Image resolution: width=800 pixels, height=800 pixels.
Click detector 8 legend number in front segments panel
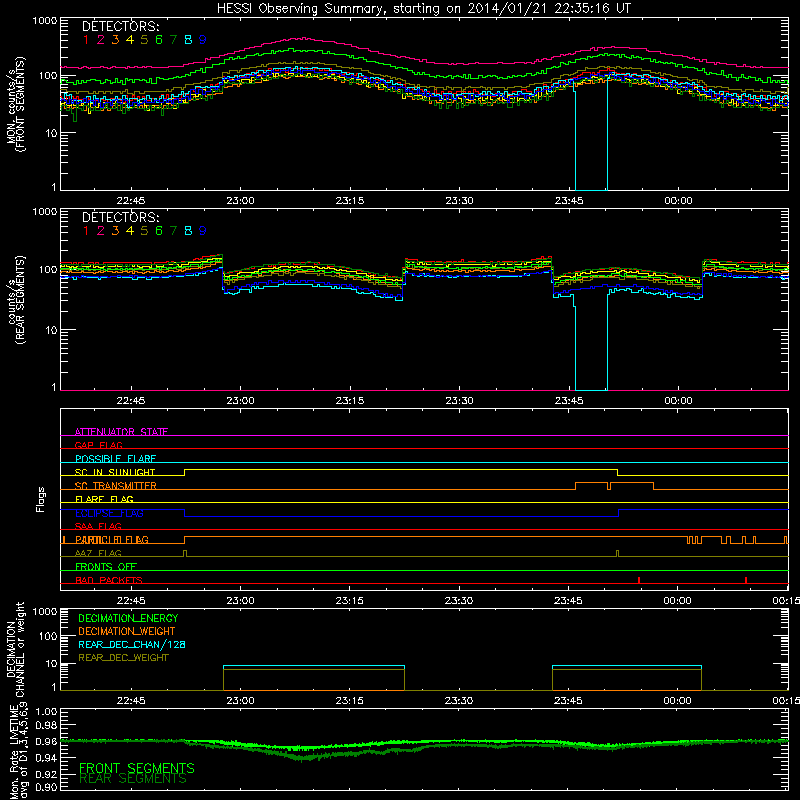(188, 40)
